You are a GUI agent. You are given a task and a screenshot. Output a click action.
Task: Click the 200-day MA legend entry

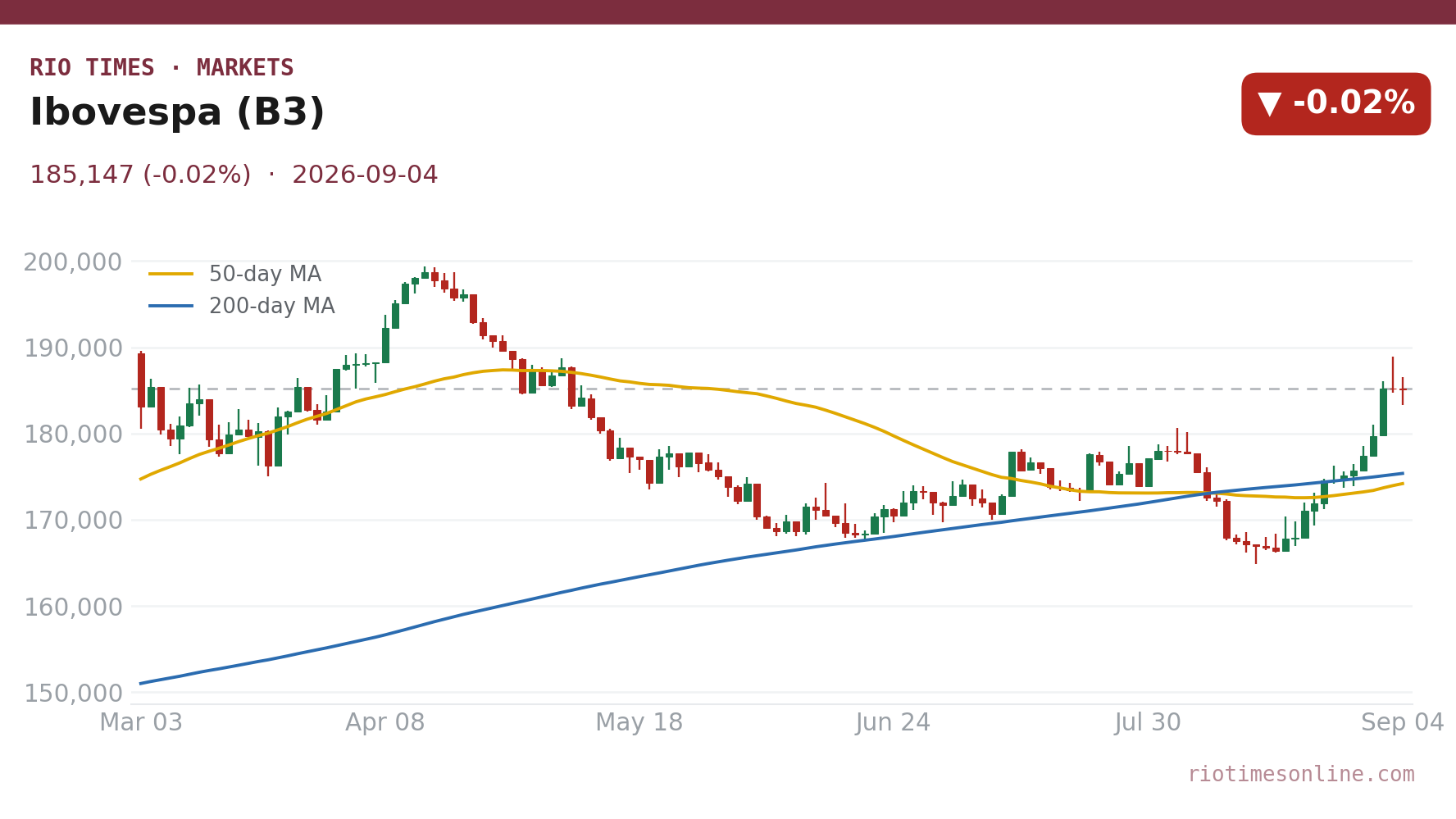[242, 306]
